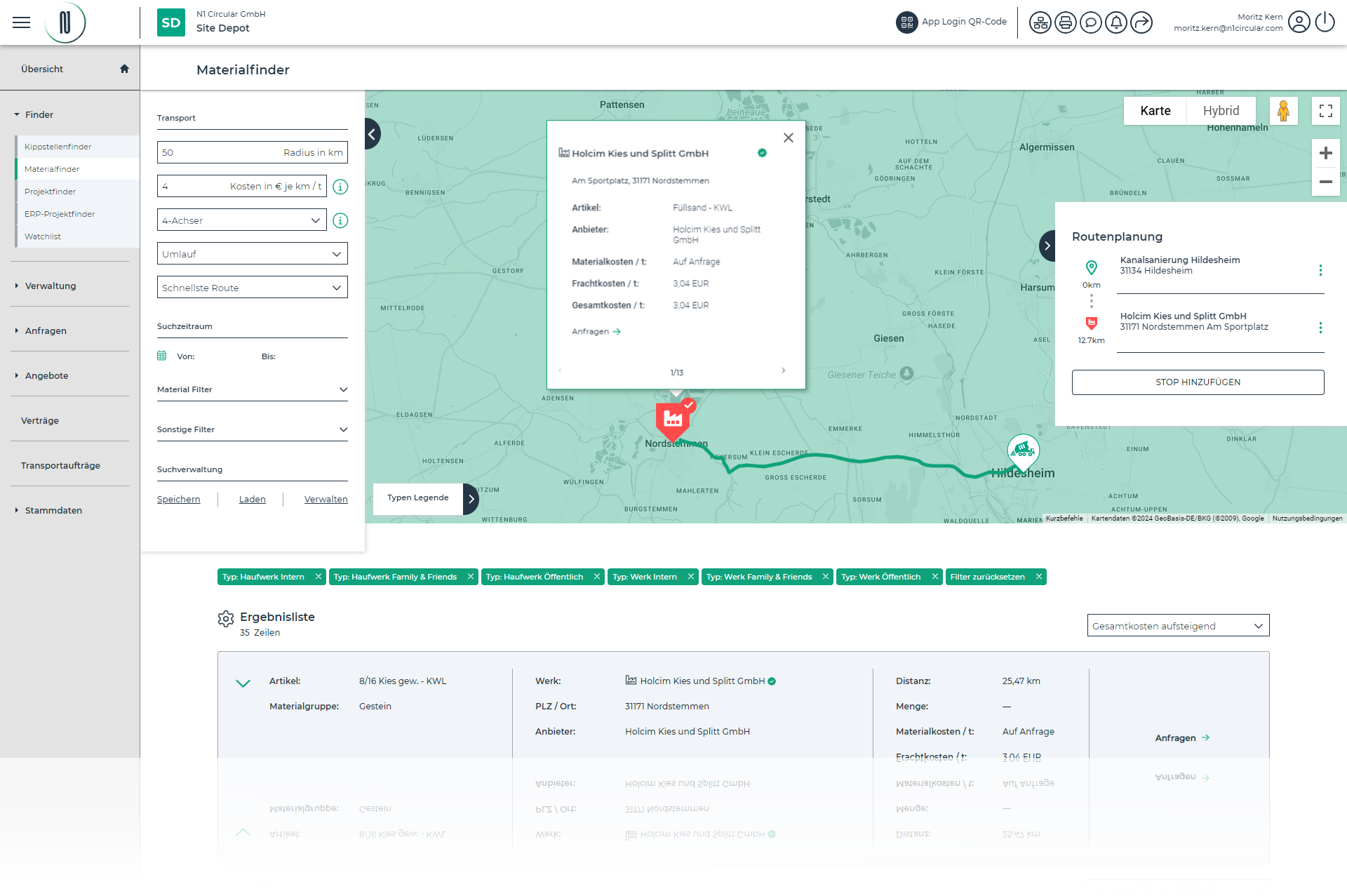This screenshot has width=1347, height=896.
Task: Remove Typ: Haufwerk Intern filter chip
Action: tap(319, 577)
